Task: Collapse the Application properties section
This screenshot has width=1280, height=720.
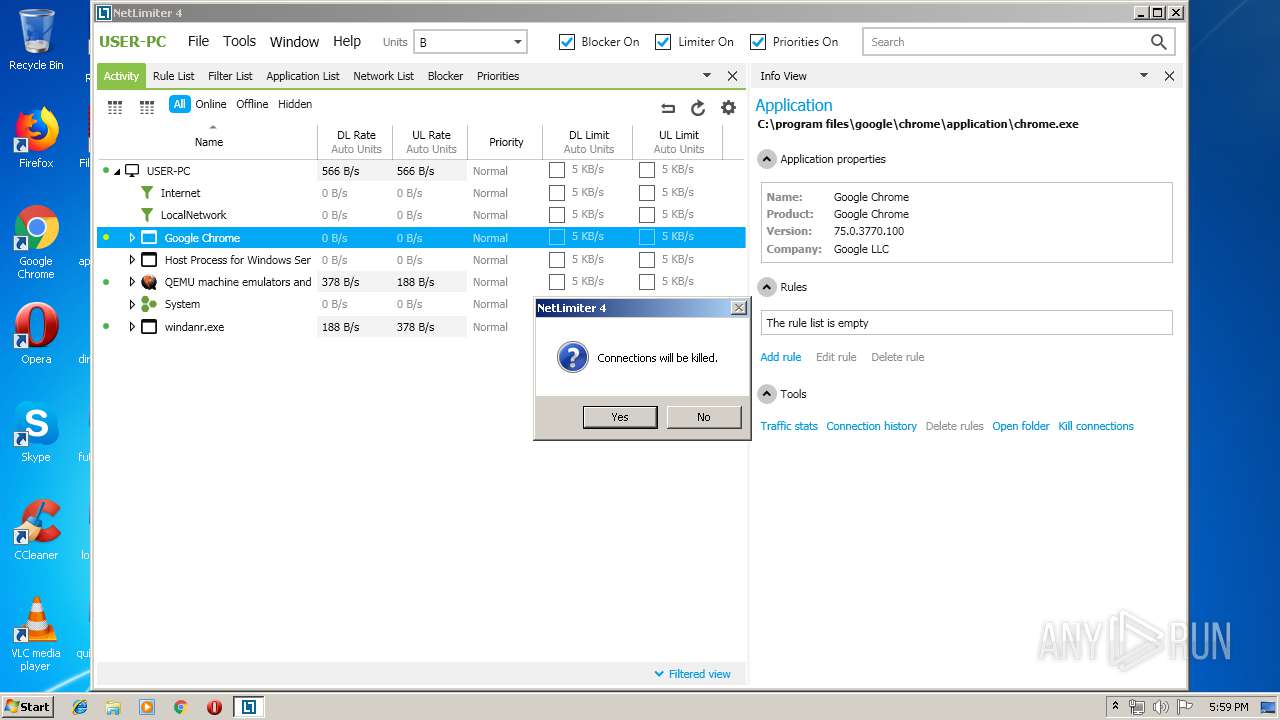Action: (x=767, y=159)
